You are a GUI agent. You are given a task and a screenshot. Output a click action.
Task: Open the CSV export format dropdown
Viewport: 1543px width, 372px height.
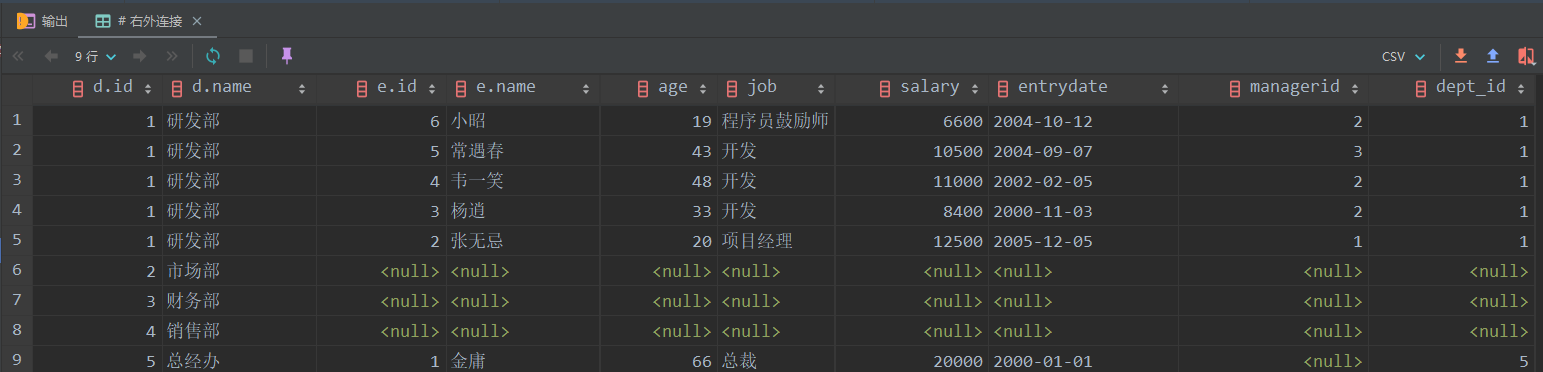(x=1403, y=56)
